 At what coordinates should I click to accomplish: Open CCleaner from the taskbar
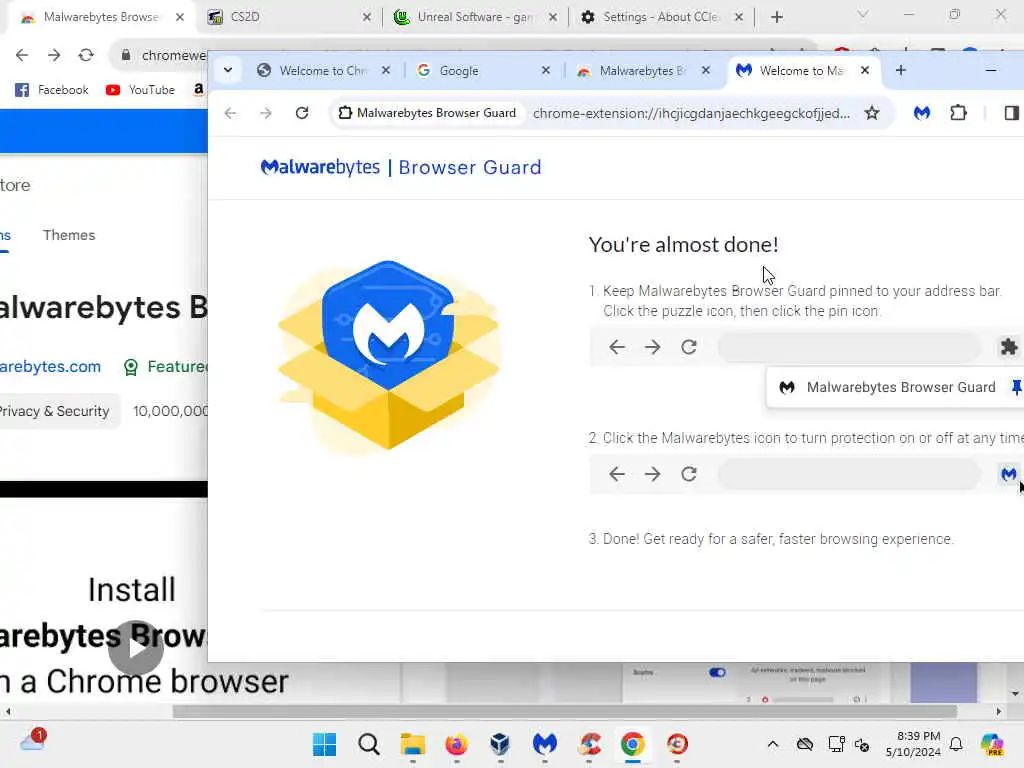(x=589, y=744)
